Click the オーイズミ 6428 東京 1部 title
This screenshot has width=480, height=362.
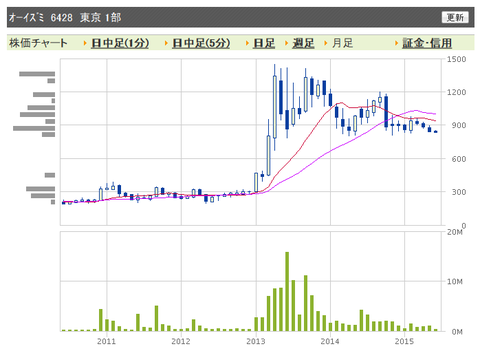(x=65, y=17)
